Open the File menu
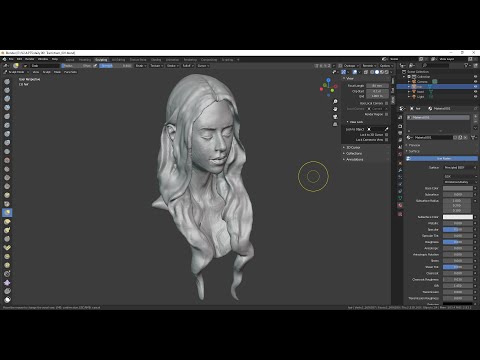480x360 pixels. pos(11,59)
